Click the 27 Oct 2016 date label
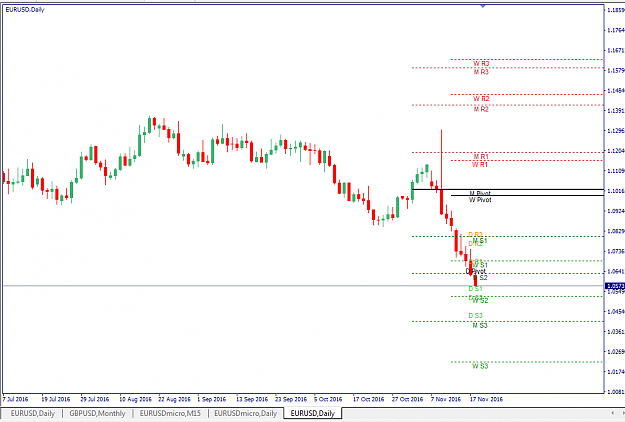The image size is (625, 422). pyautogui.click(x=407, y=399)
